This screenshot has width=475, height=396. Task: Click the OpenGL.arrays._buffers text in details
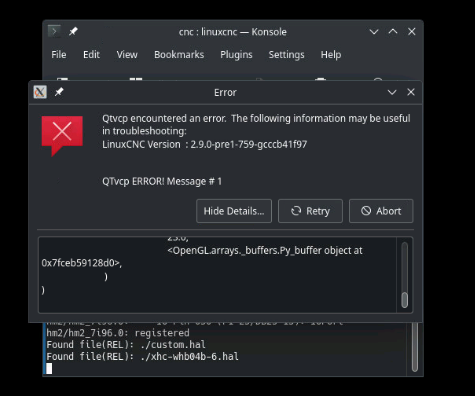click(265, 250)
